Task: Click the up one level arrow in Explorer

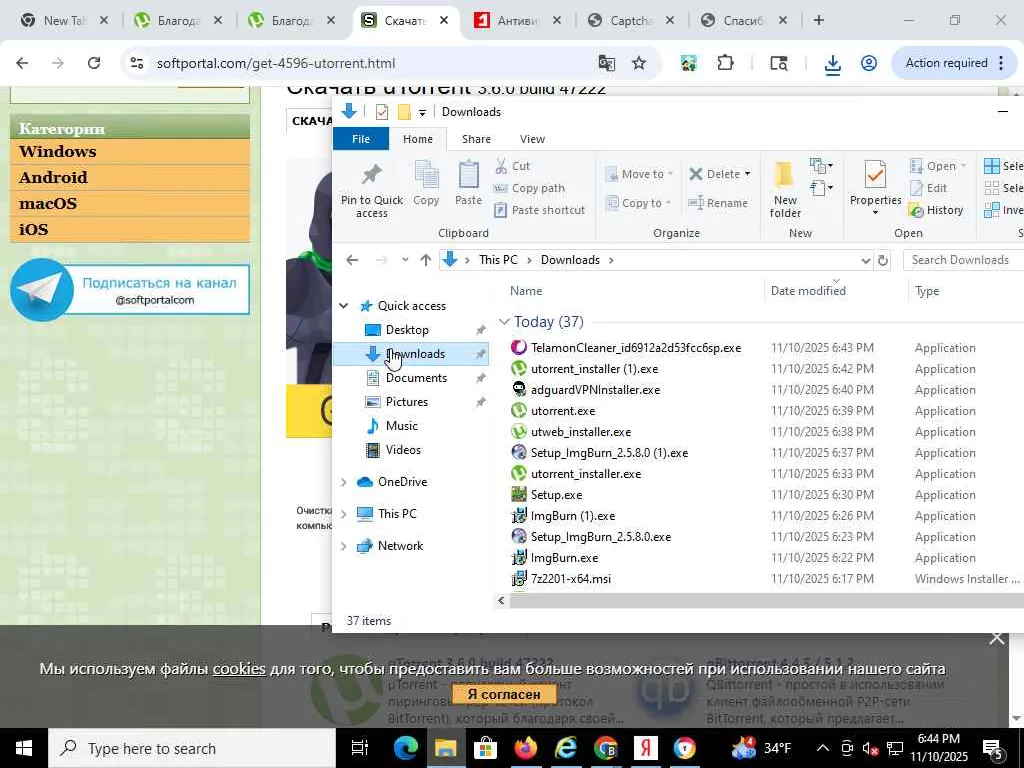Action: tap(426, 260)
